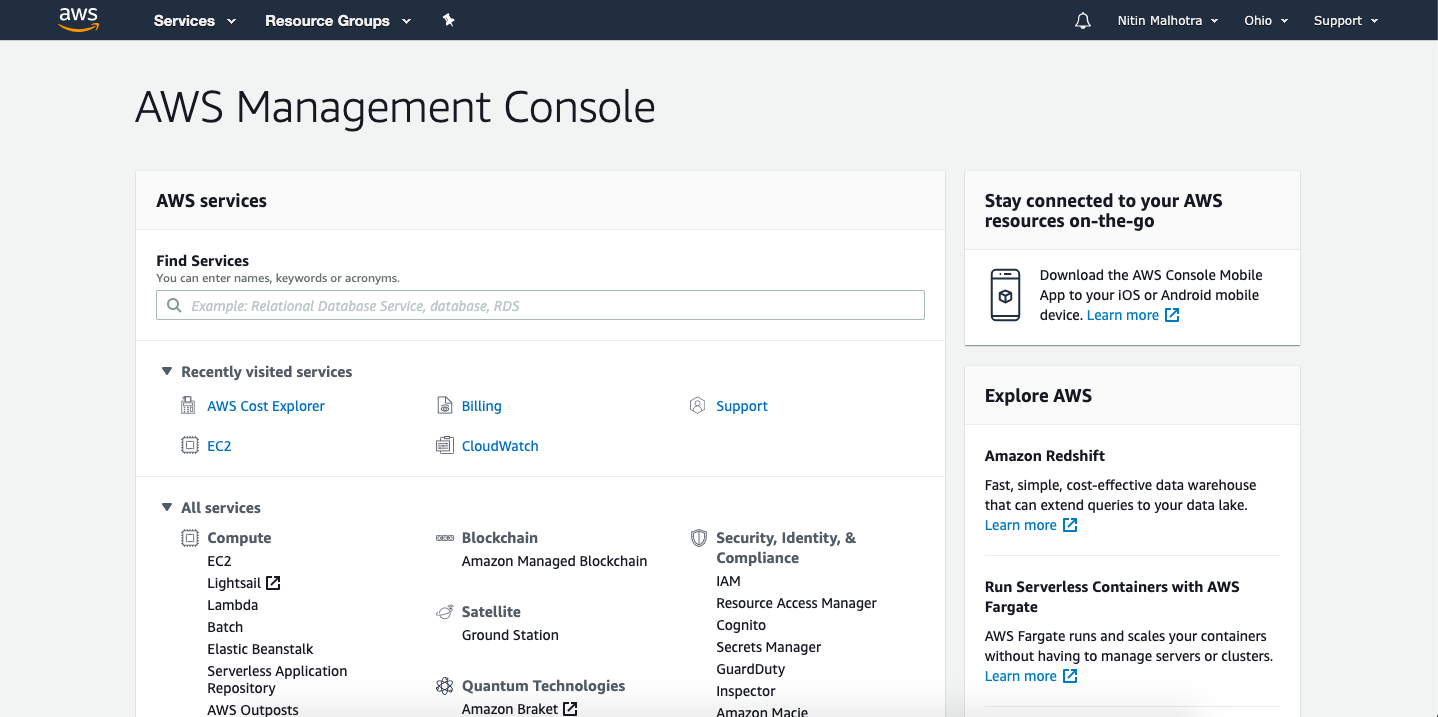
Task: Click the Compute category icon
Action: pos(189,537)
